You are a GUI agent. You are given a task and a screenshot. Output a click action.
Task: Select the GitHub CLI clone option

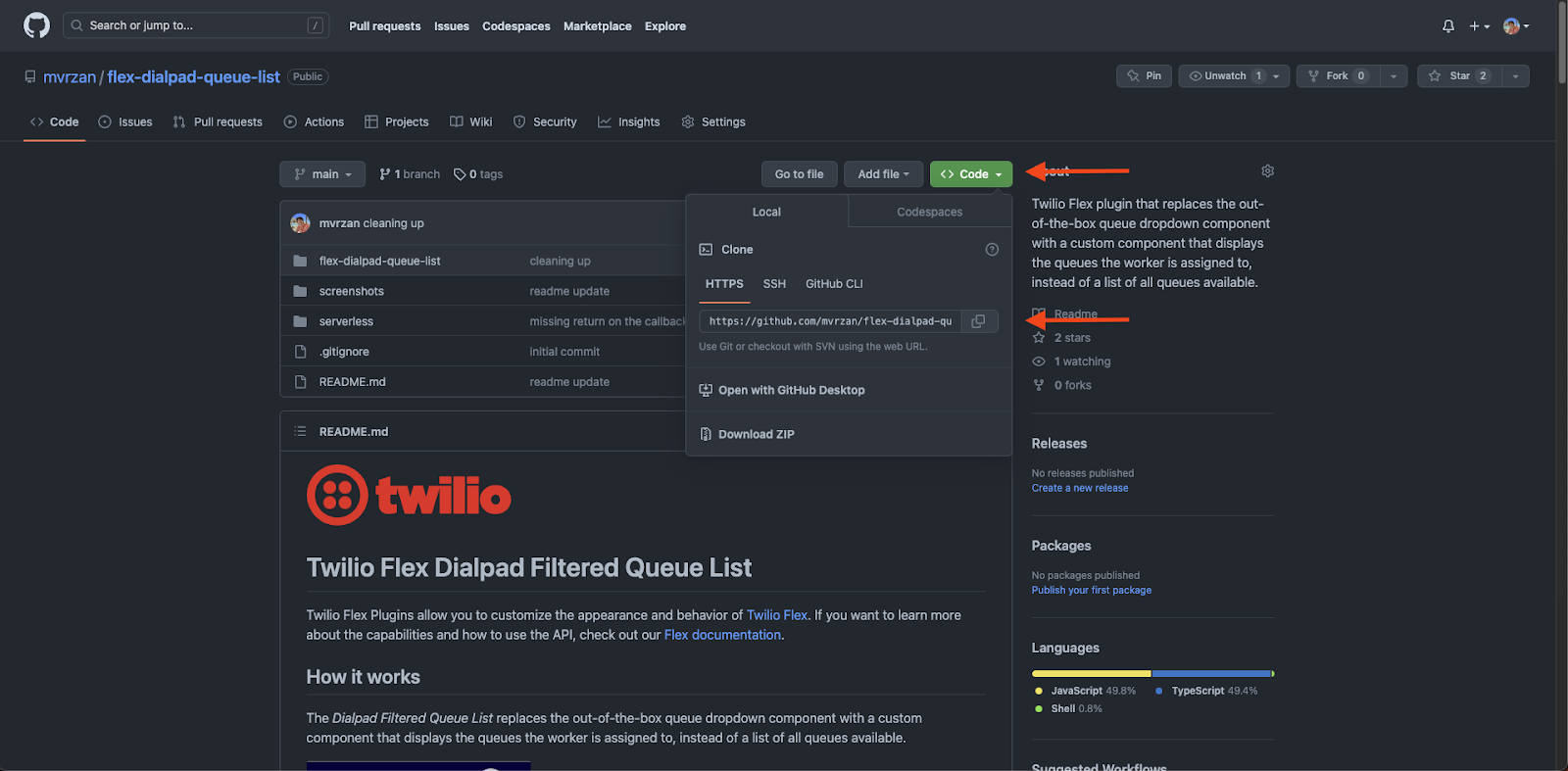834,284
